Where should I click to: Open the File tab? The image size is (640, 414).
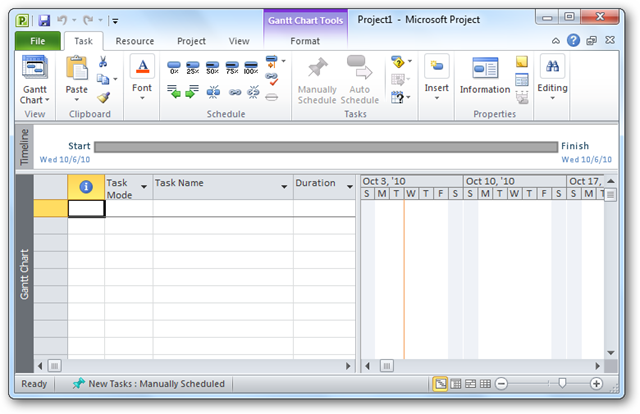coord(38,41)
